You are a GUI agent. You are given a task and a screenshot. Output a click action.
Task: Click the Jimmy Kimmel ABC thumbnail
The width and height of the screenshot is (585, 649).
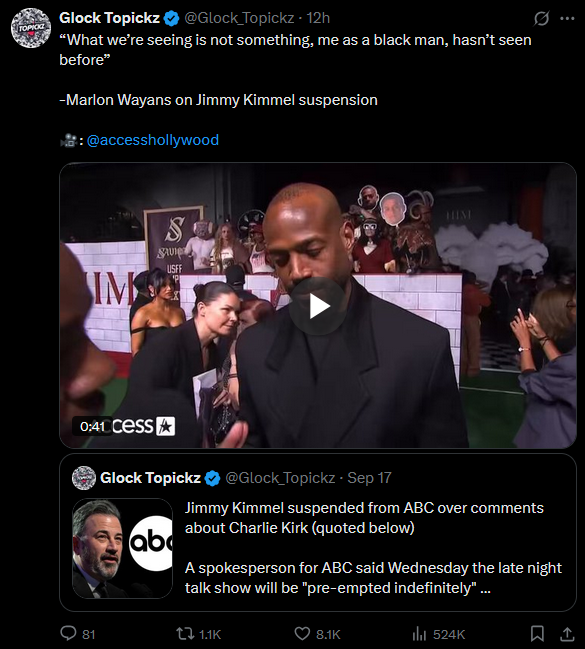[123, 548]
